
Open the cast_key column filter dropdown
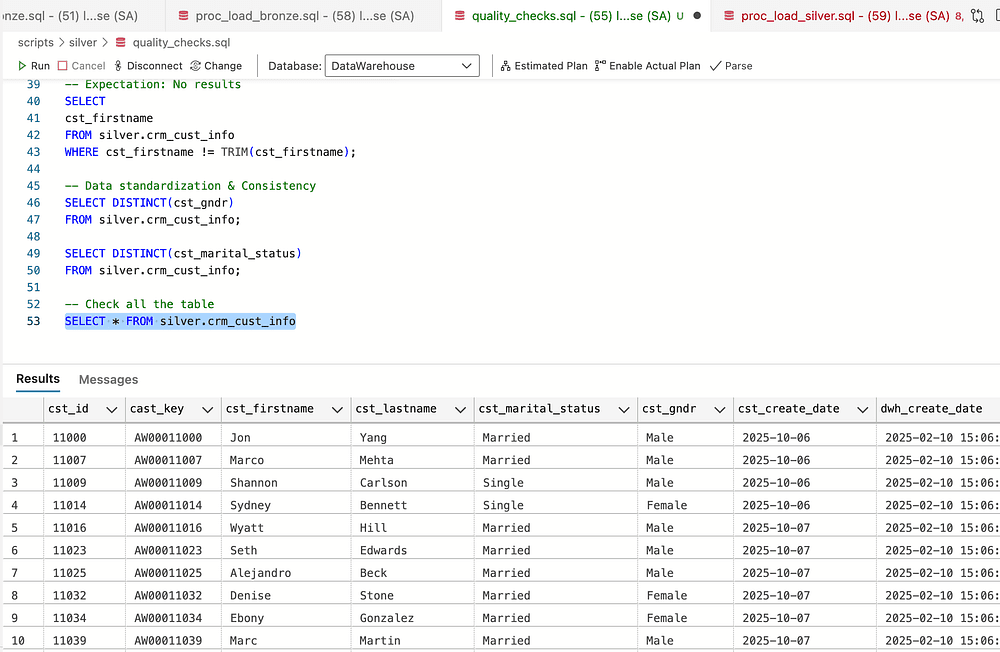207,410
